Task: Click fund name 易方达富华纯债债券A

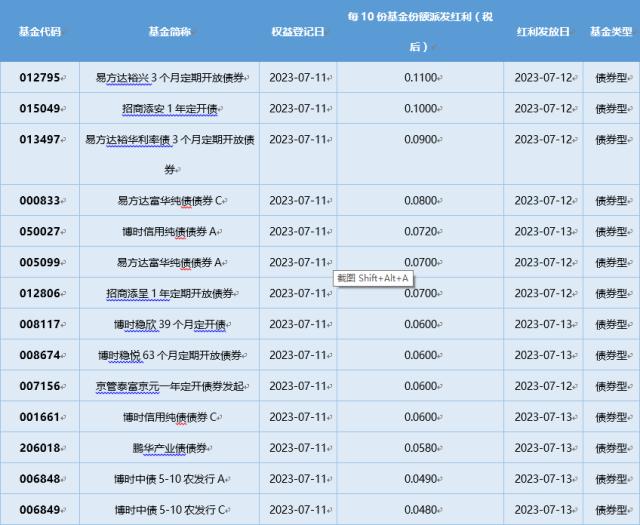Action: (169, 262)
